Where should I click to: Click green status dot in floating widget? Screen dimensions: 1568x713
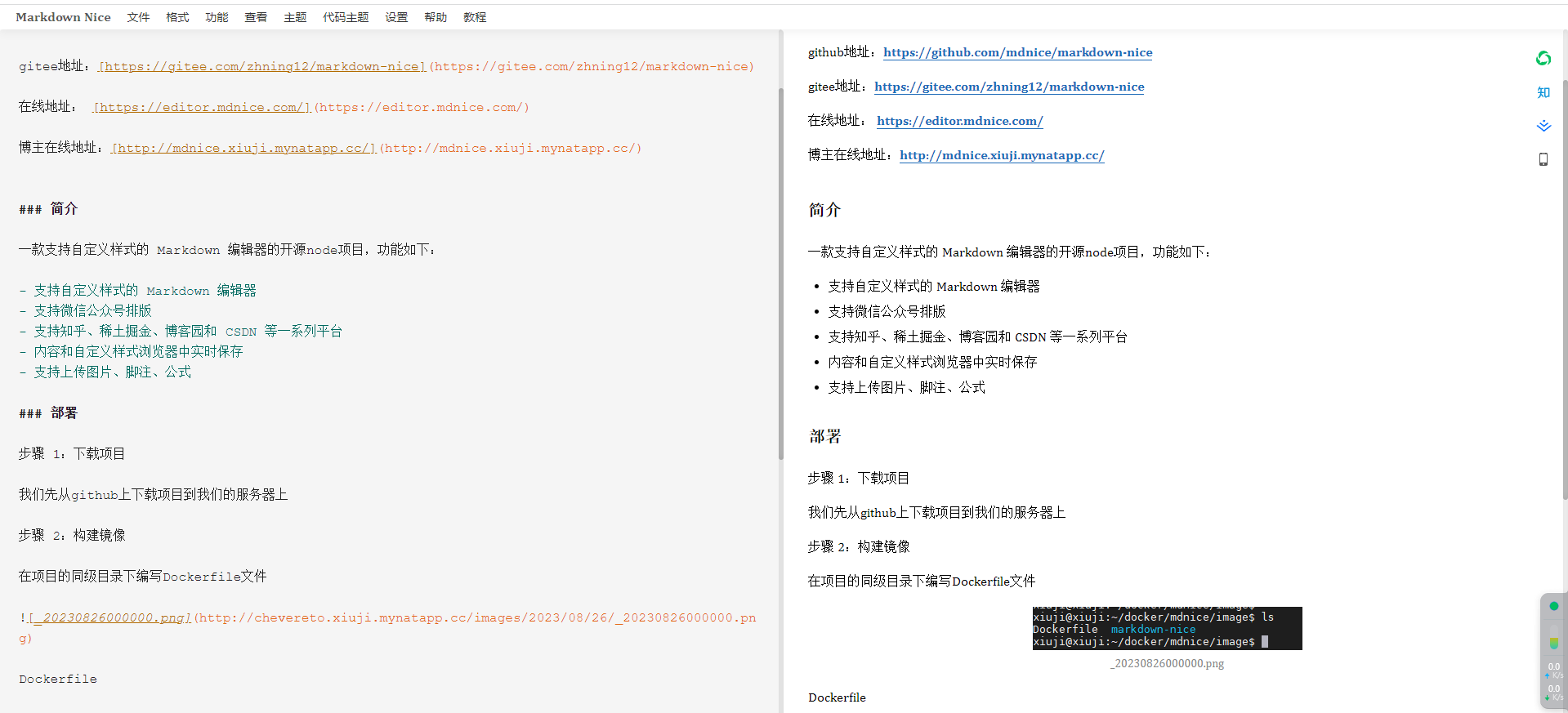click(1553, 606)
